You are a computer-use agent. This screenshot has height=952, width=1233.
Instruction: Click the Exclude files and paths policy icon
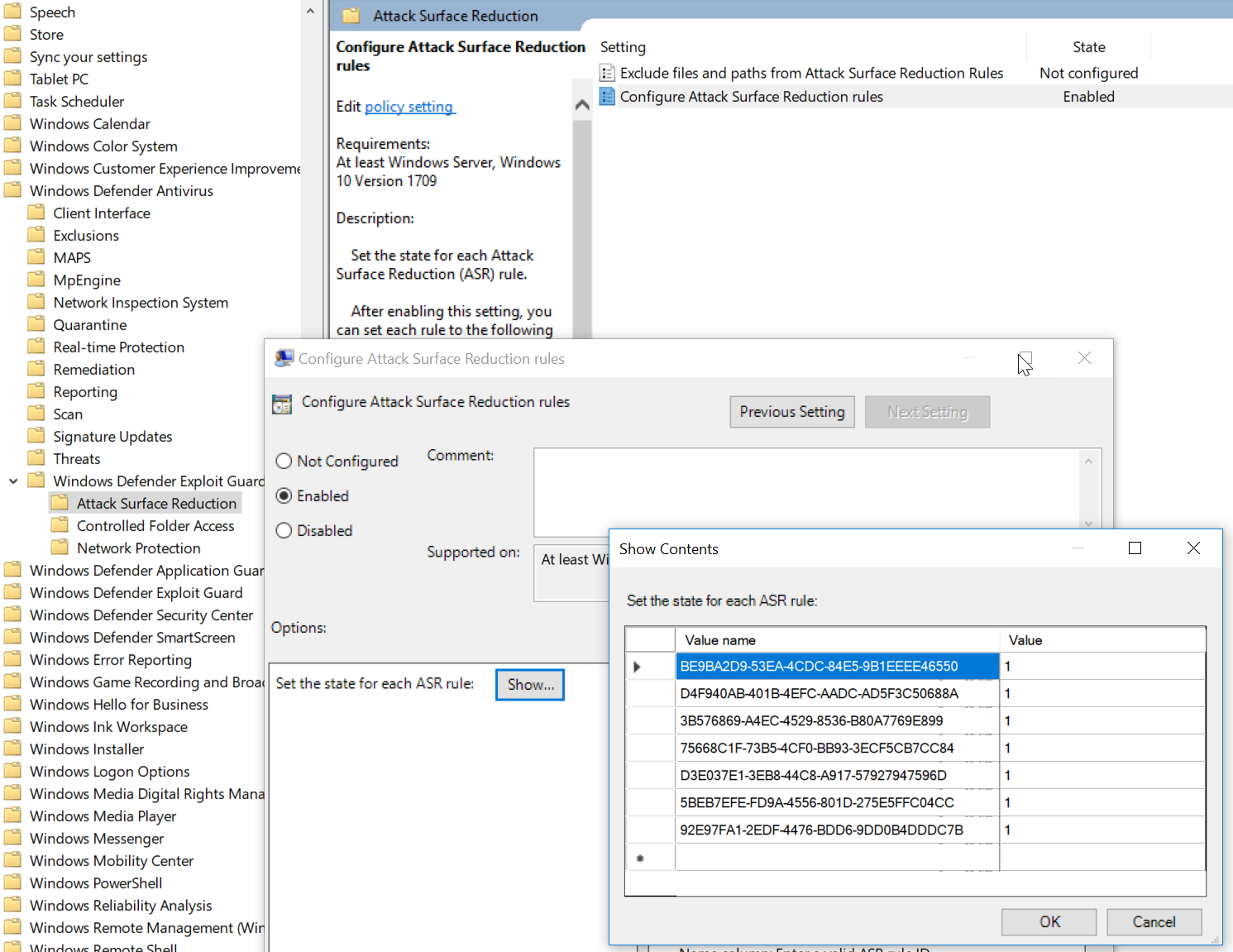click(x=607, y=74)
